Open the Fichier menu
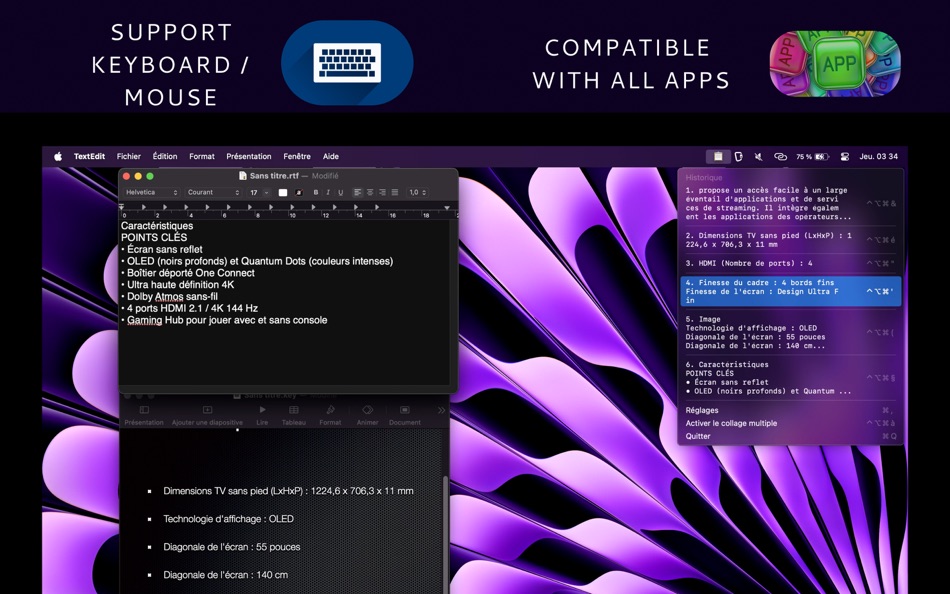Image resolution: width=950 pixels, height=594 pixels. (128, 156)
